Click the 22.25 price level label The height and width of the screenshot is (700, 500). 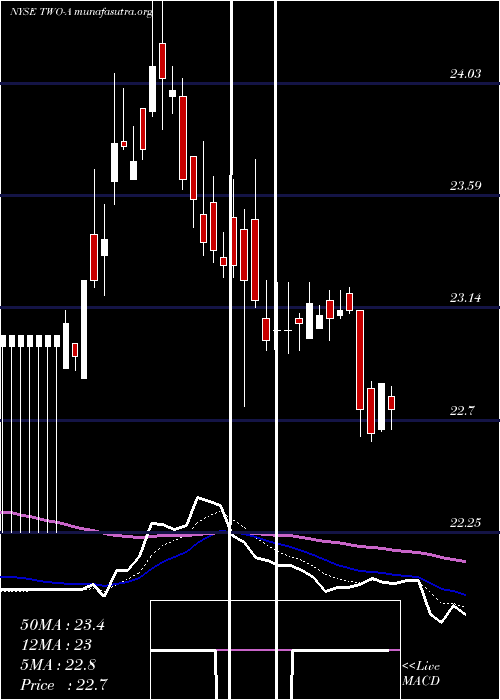pyautogui.click(x=465, y=522)
